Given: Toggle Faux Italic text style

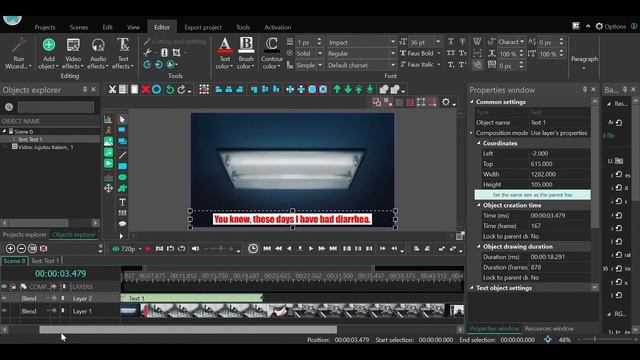Looking at the screenshot, I should [419, 64].
